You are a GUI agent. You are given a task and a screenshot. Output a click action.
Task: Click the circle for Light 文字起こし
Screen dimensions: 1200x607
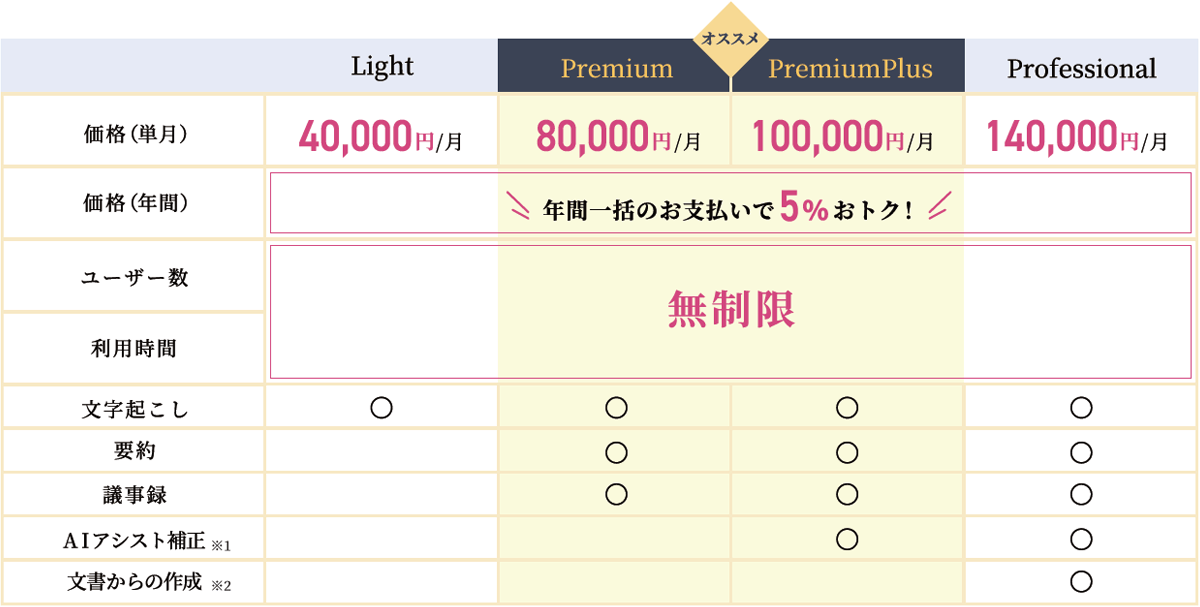381,407
